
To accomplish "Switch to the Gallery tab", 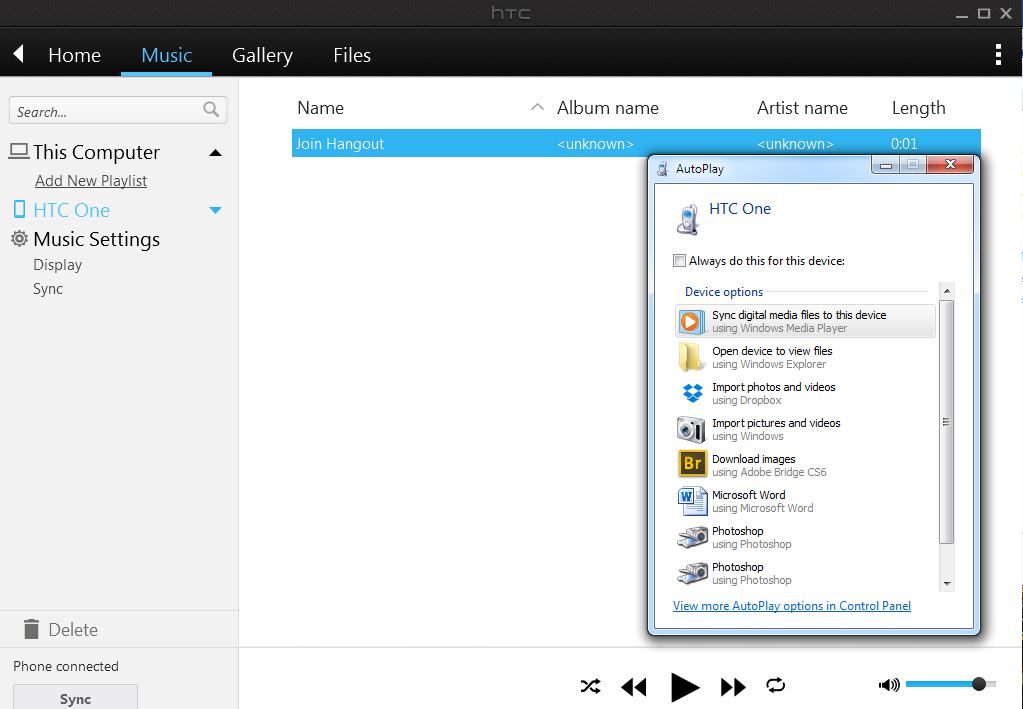I will coord(262,55).
